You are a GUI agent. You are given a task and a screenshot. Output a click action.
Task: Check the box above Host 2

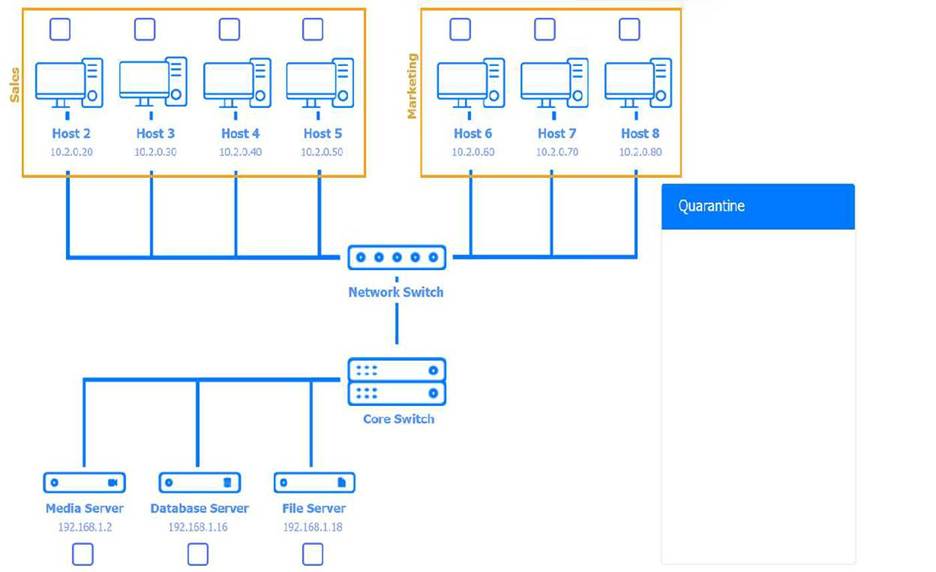(x=61, y=29)
